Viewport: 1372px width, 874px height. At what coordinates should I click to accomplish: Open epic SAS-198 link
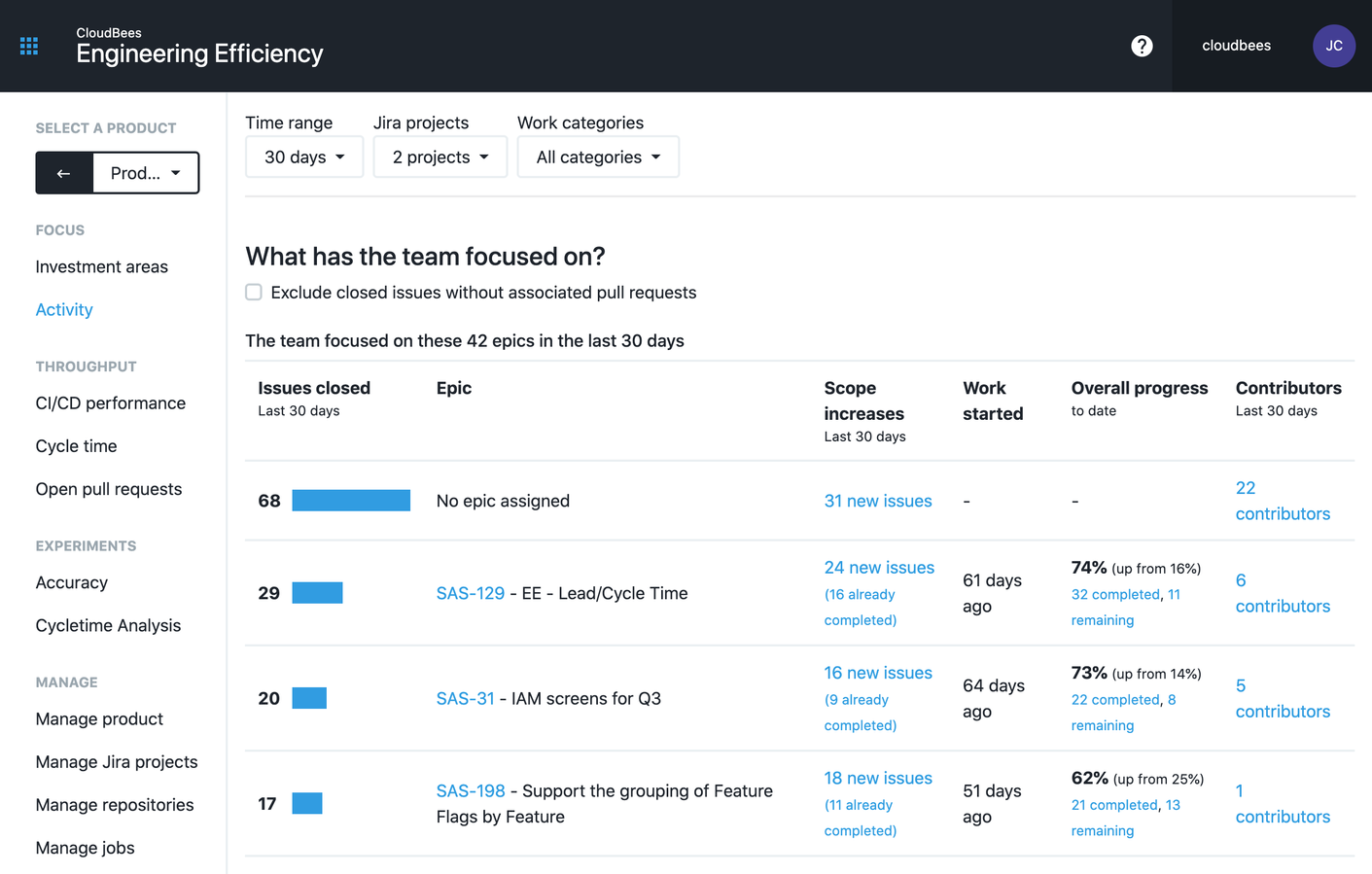471,790
